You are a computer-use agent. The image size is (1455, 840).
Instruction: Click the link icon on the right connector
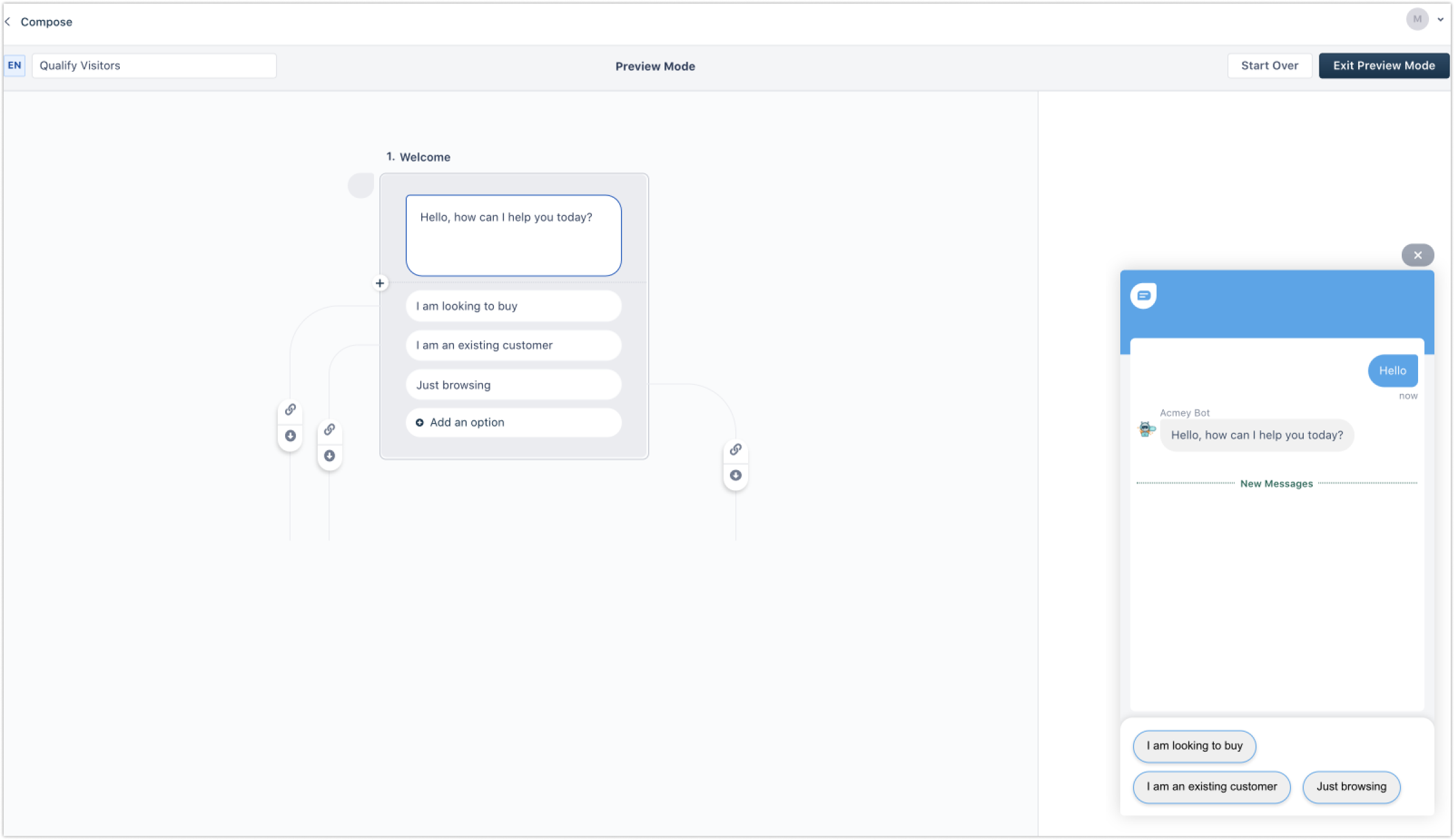click(x=735, y=450)
